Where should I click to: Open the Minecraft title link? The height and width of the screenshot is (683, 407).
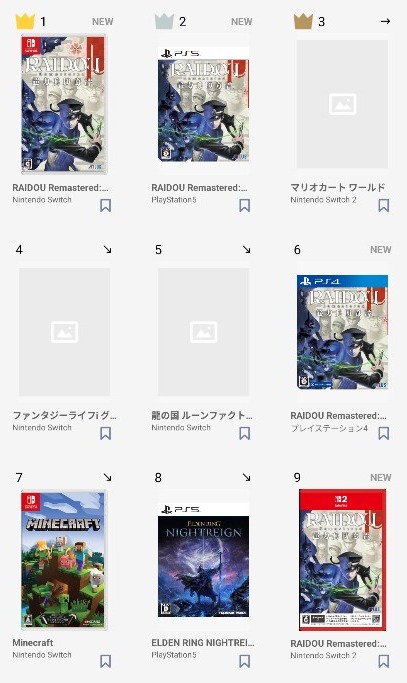(33, 642)
